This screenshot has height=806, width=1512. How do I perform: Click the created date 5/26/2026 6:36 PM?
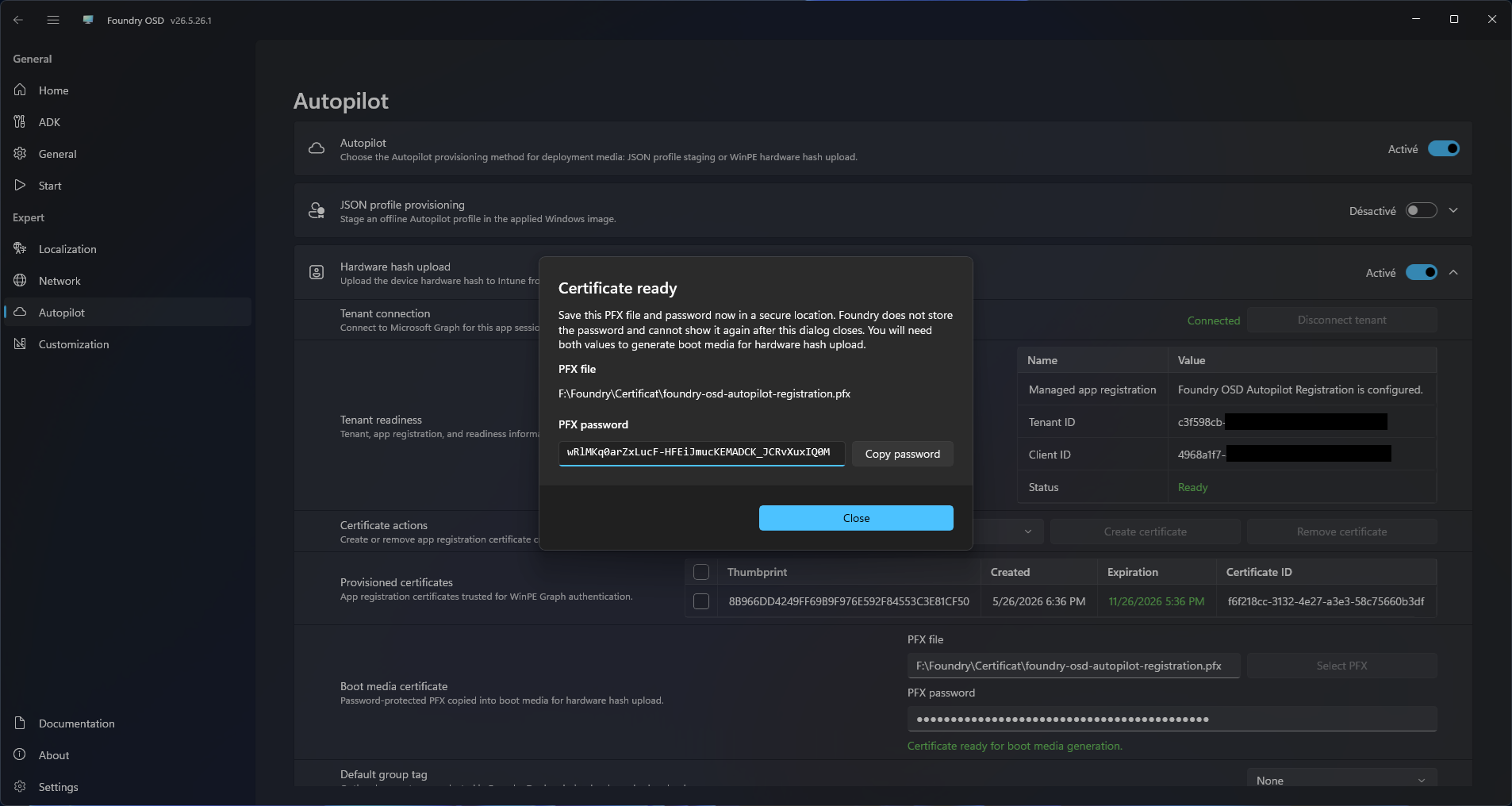1038,601
